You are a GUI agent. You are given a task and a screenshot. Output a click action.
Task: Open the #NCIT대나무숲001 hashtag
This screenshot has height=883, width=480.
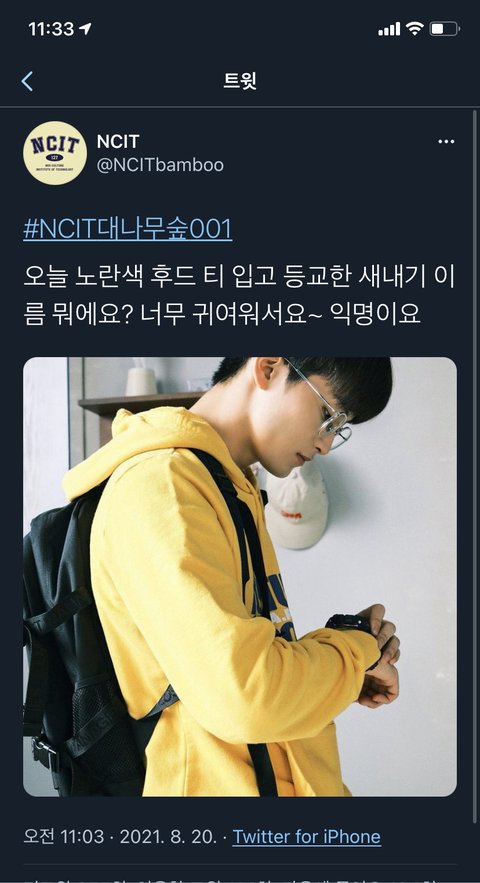point(128,230)
